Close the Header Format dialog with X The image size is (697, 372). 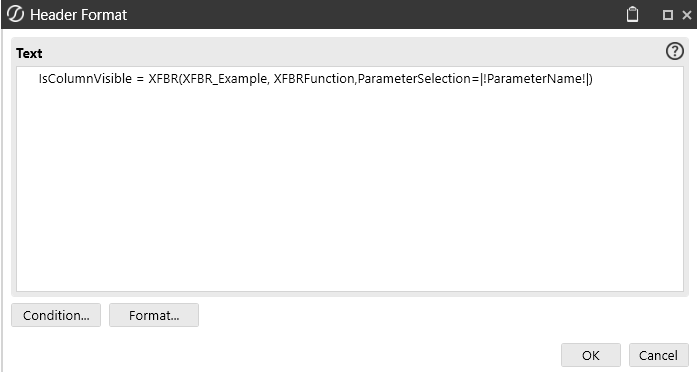(687, 15)
